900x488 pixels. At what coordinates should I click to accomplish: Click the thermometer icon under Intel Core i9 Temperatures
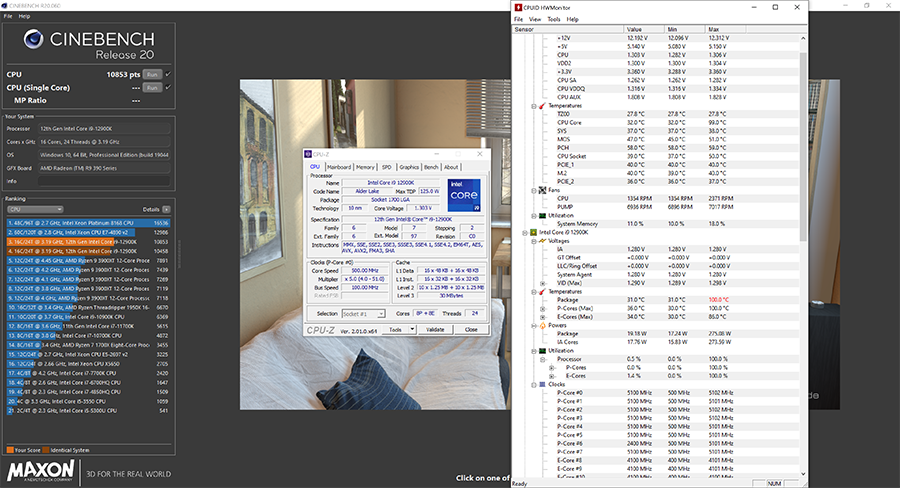542,292
